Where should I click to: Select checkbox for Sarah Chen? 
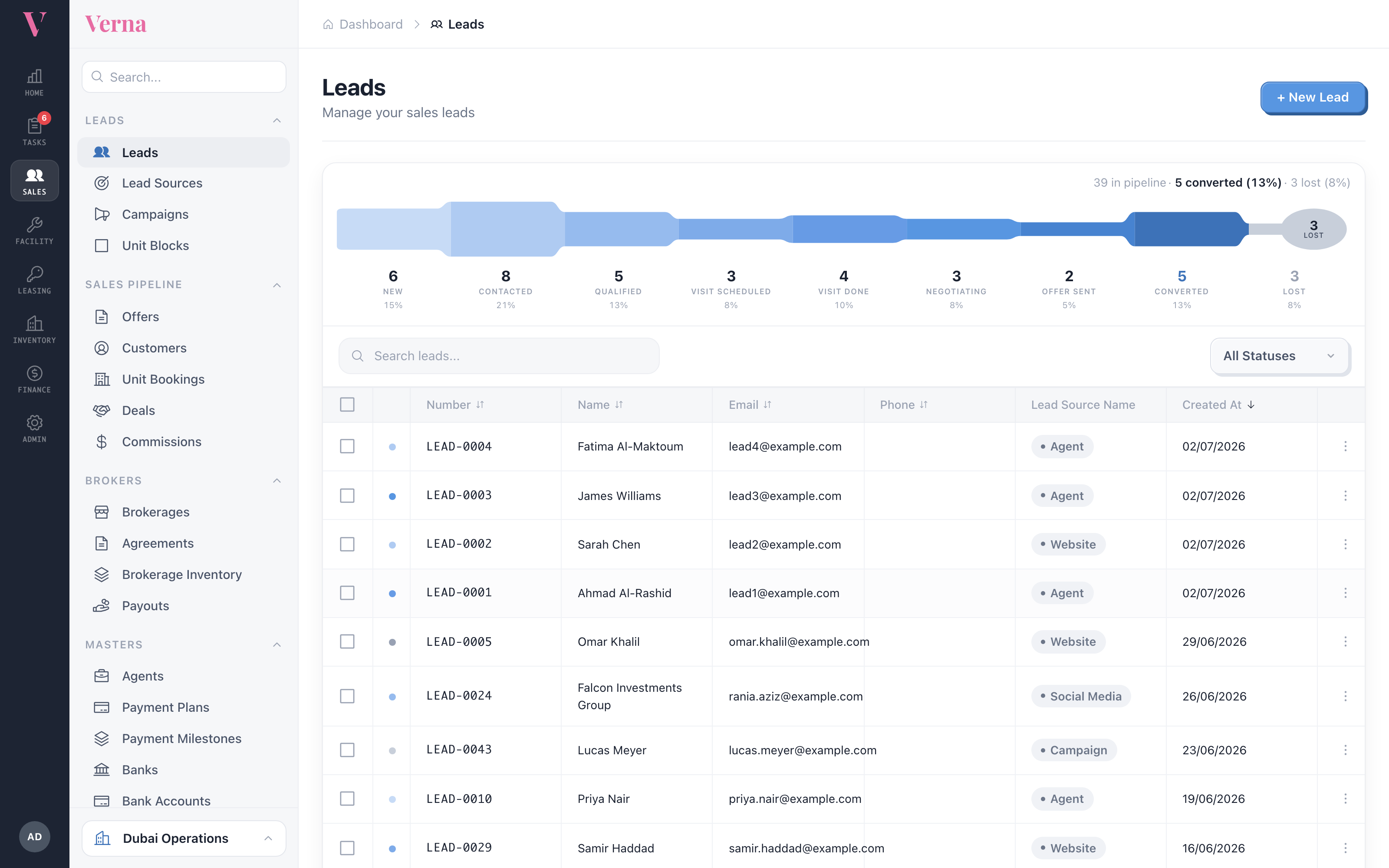(347, 544)
